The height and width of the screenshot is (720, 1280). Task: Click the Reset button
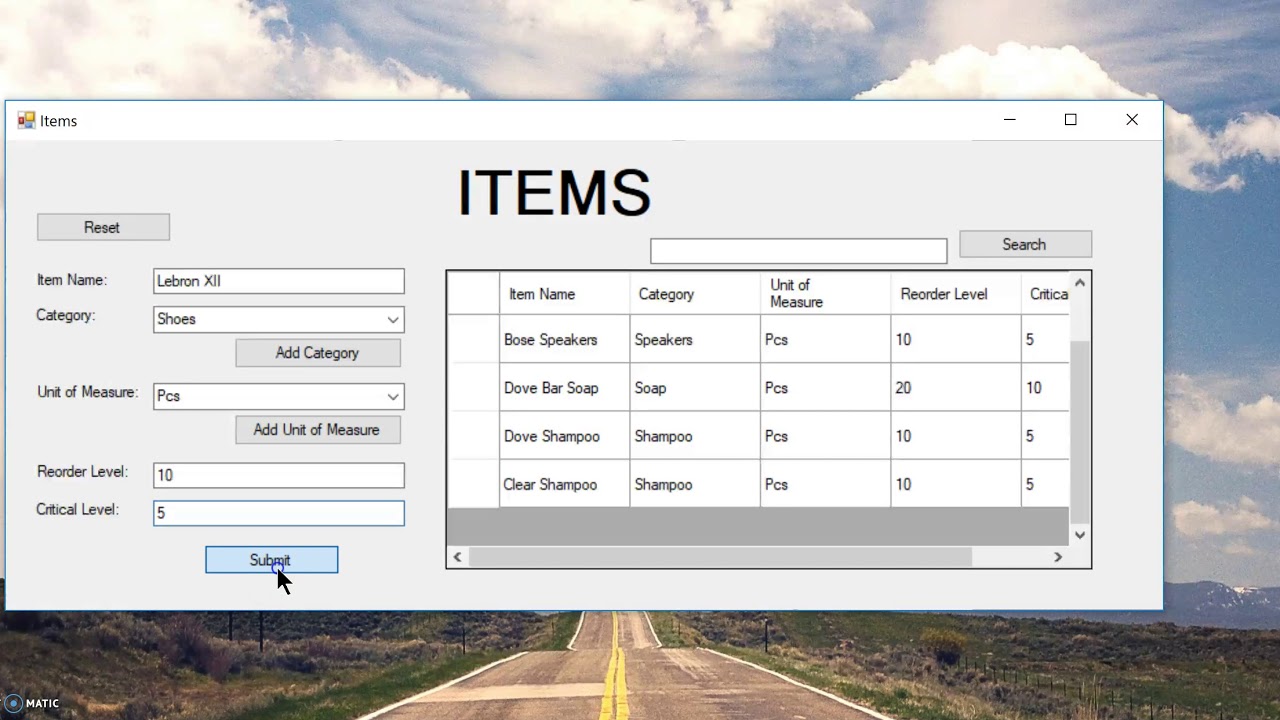[103, 227]
